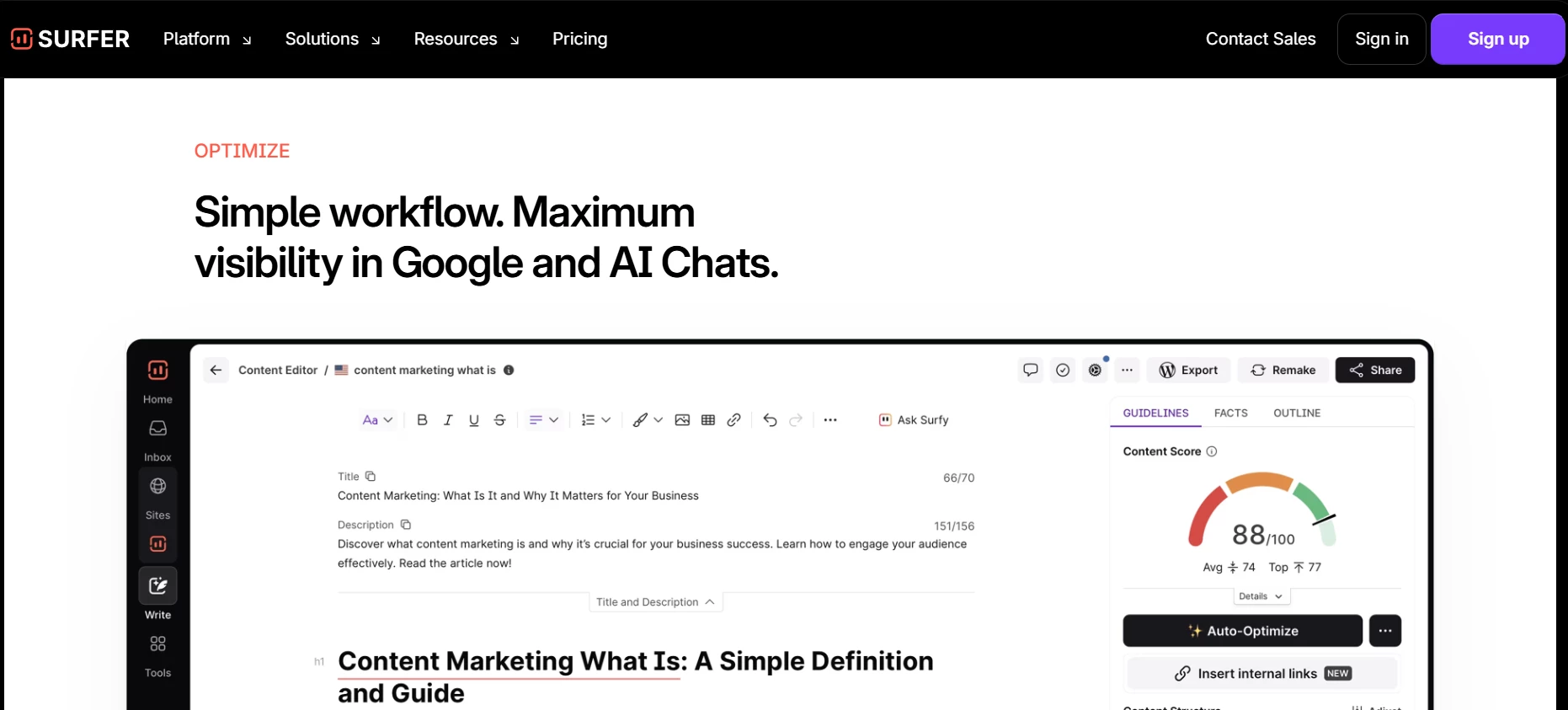The height and width of the screenshot is (710, 1568).
Task: Insert an image with the image icon
Action: tap(682, 419)
